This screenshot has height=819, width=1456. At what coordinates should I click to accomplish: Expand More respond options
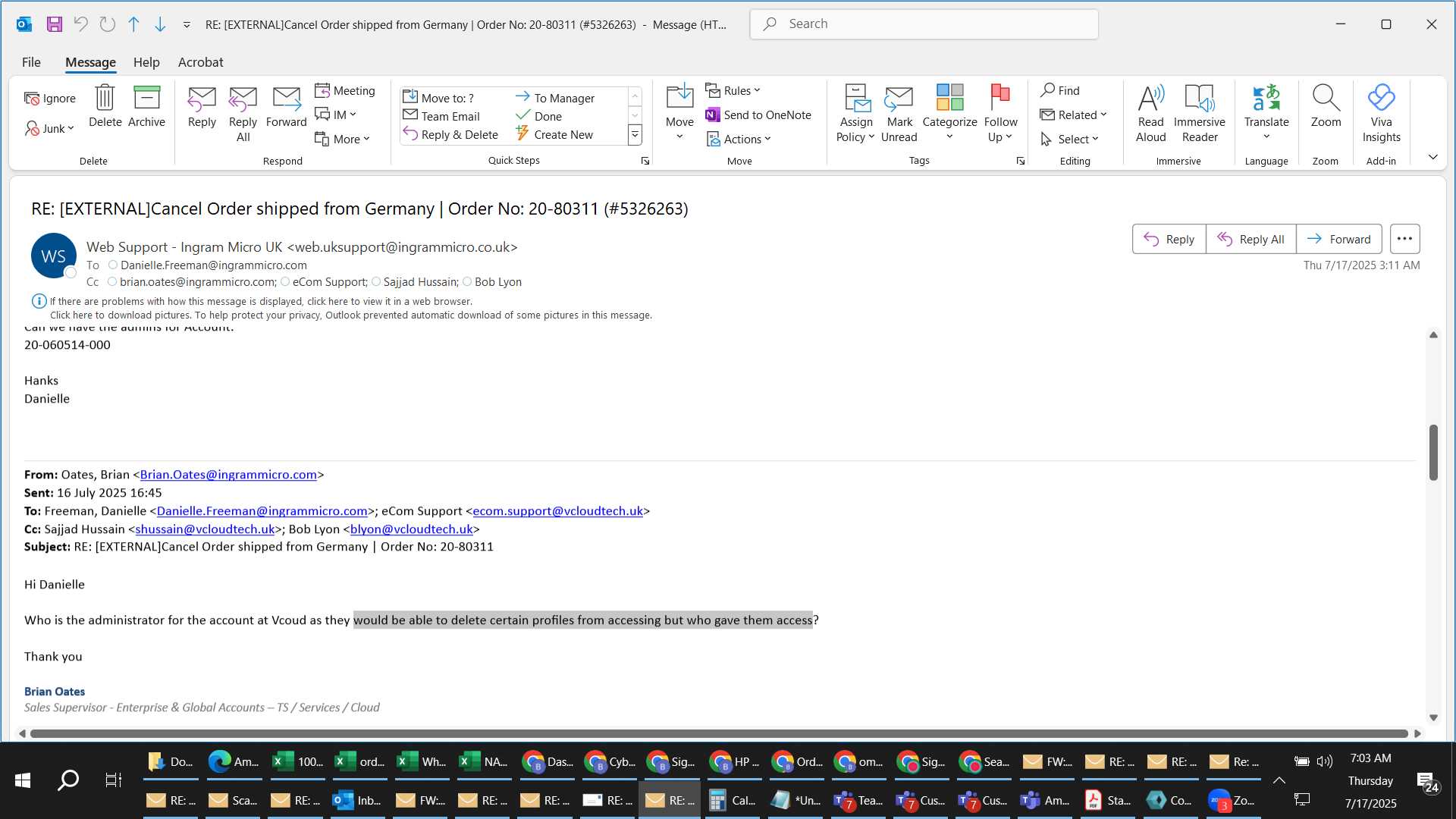342,139
